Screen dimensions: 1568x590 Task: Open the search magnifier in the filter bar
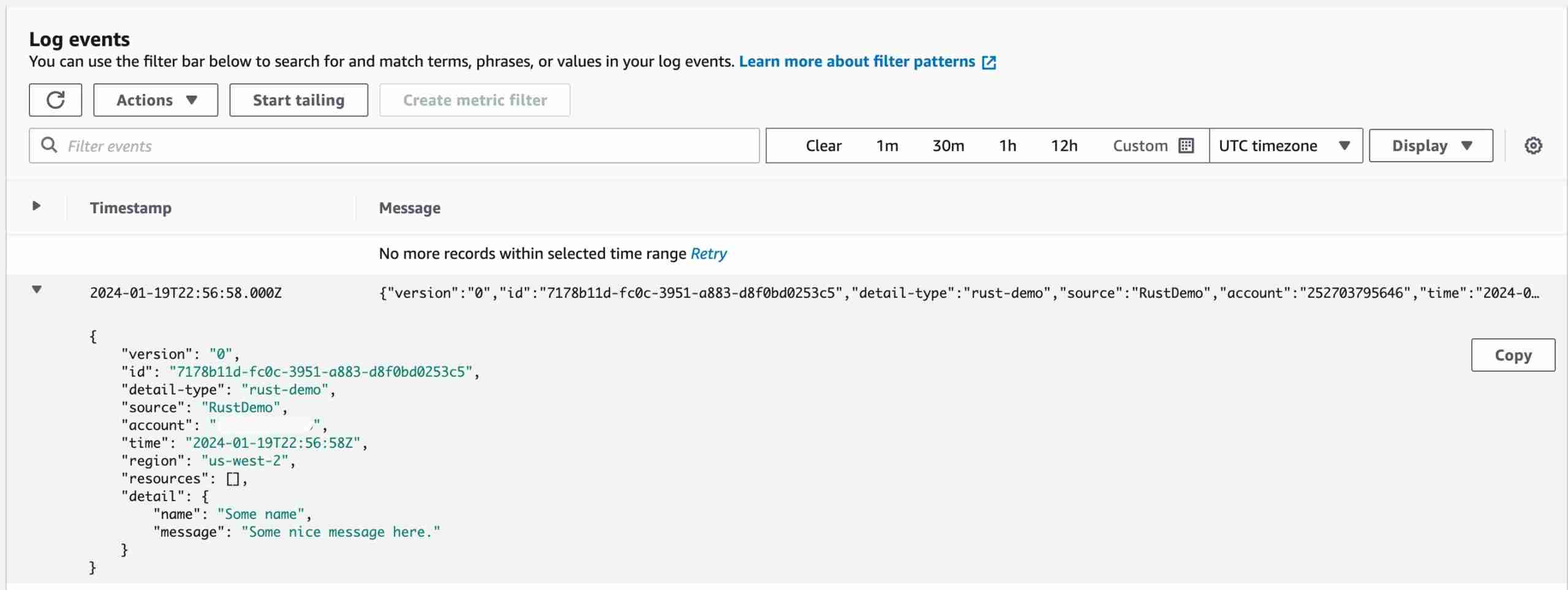(50, 145)
